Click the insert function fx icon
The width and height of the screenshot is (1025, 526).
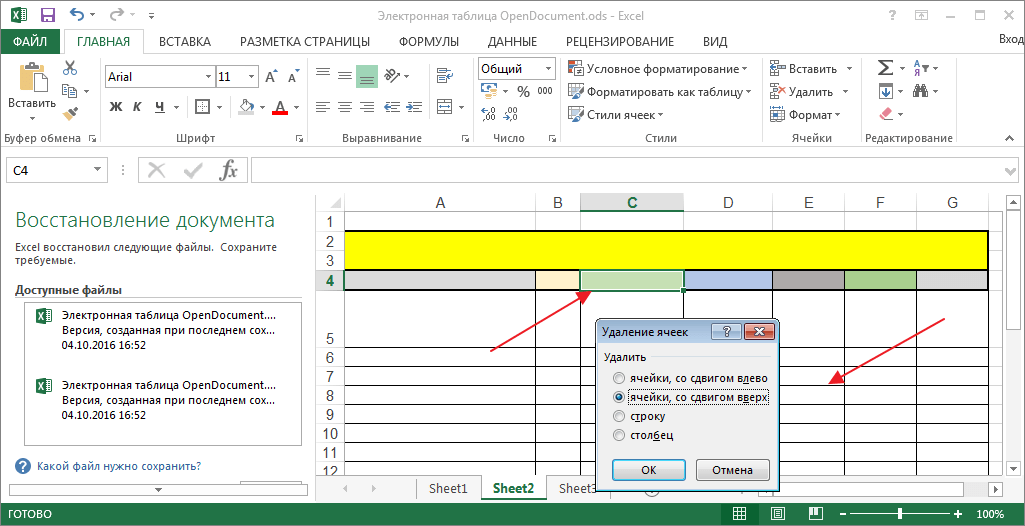[x=229, y=170]
